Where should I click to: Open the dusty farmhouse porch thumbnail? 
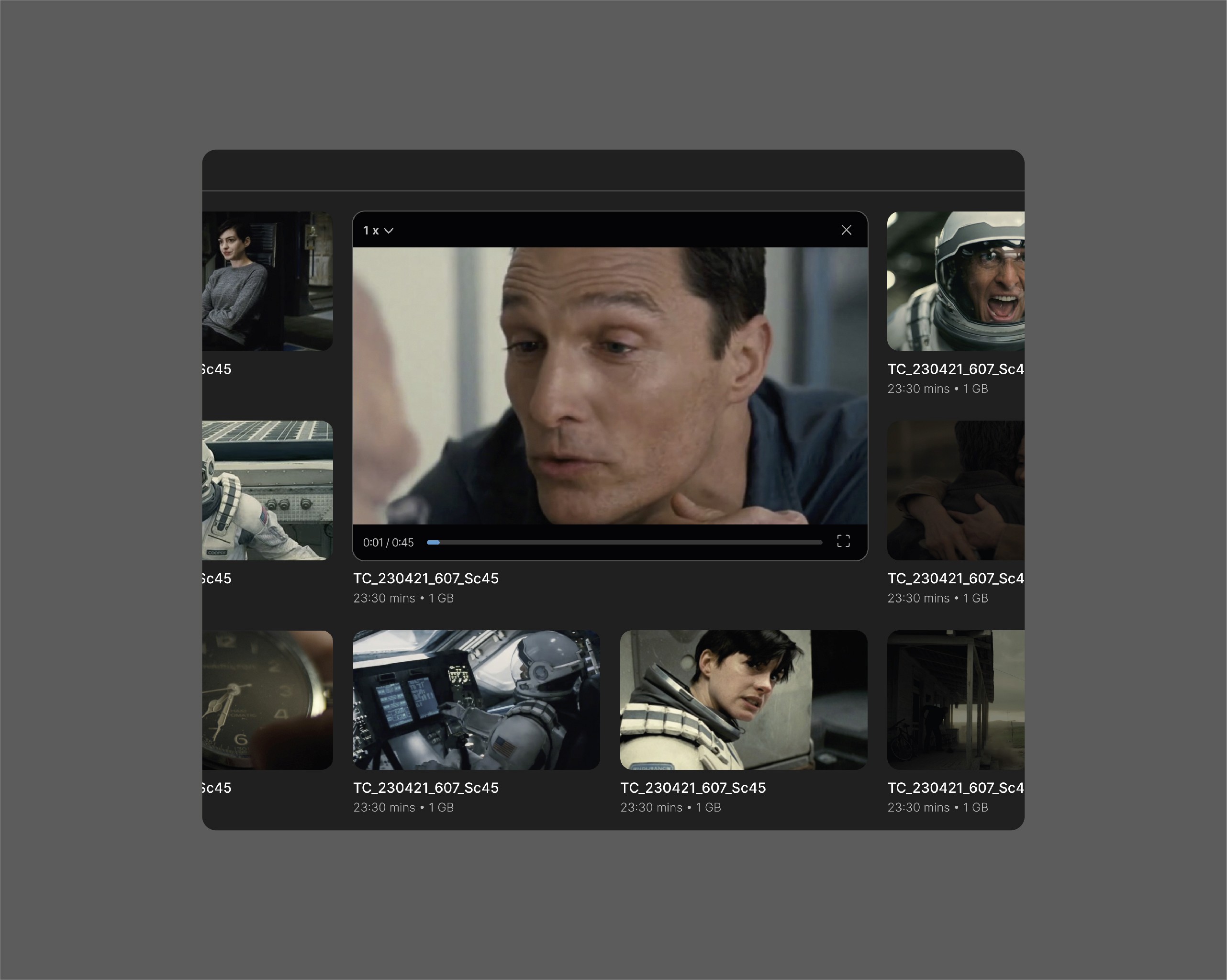956,700
